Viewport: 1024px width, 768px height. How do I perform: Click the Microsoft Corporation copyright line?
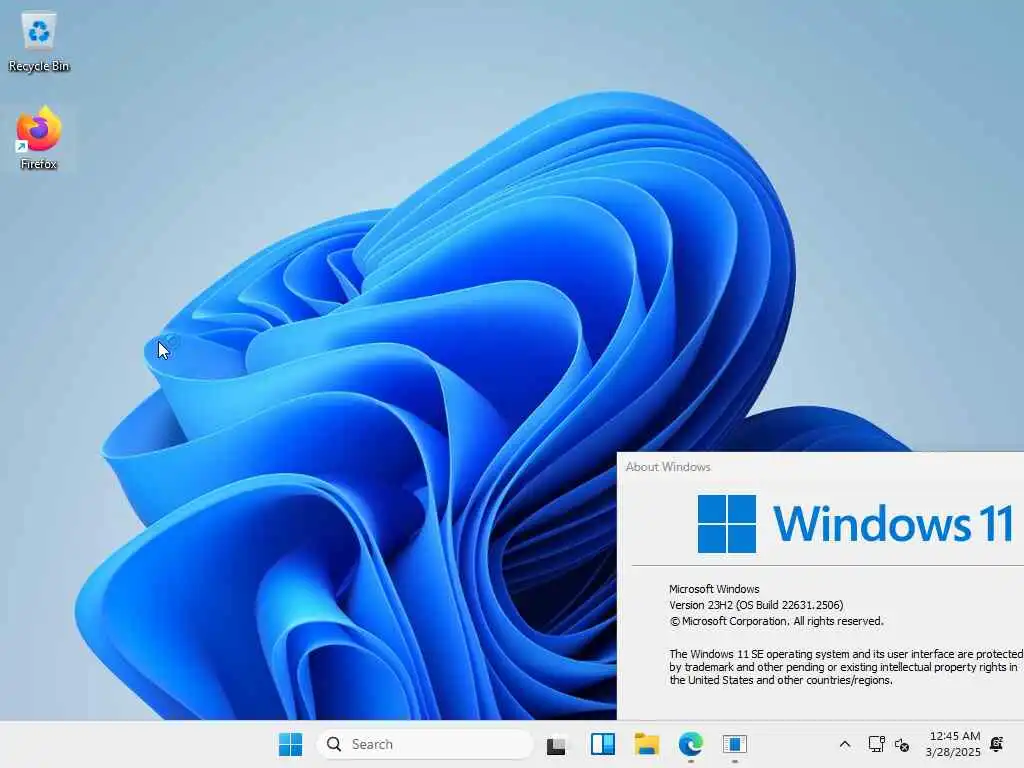[776, 622]
